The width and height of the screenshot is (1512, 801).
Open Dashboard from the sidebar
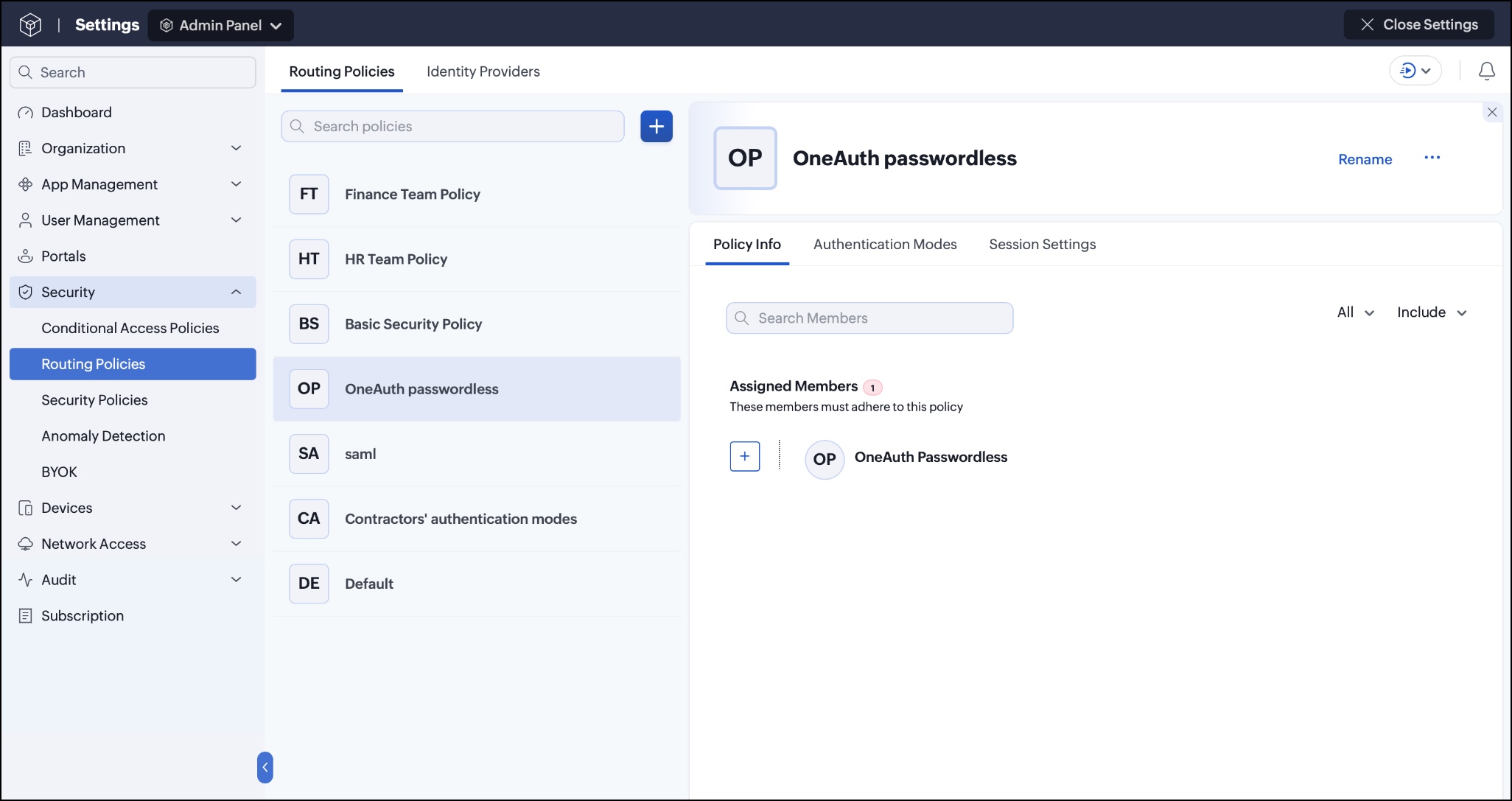[133, 112]
